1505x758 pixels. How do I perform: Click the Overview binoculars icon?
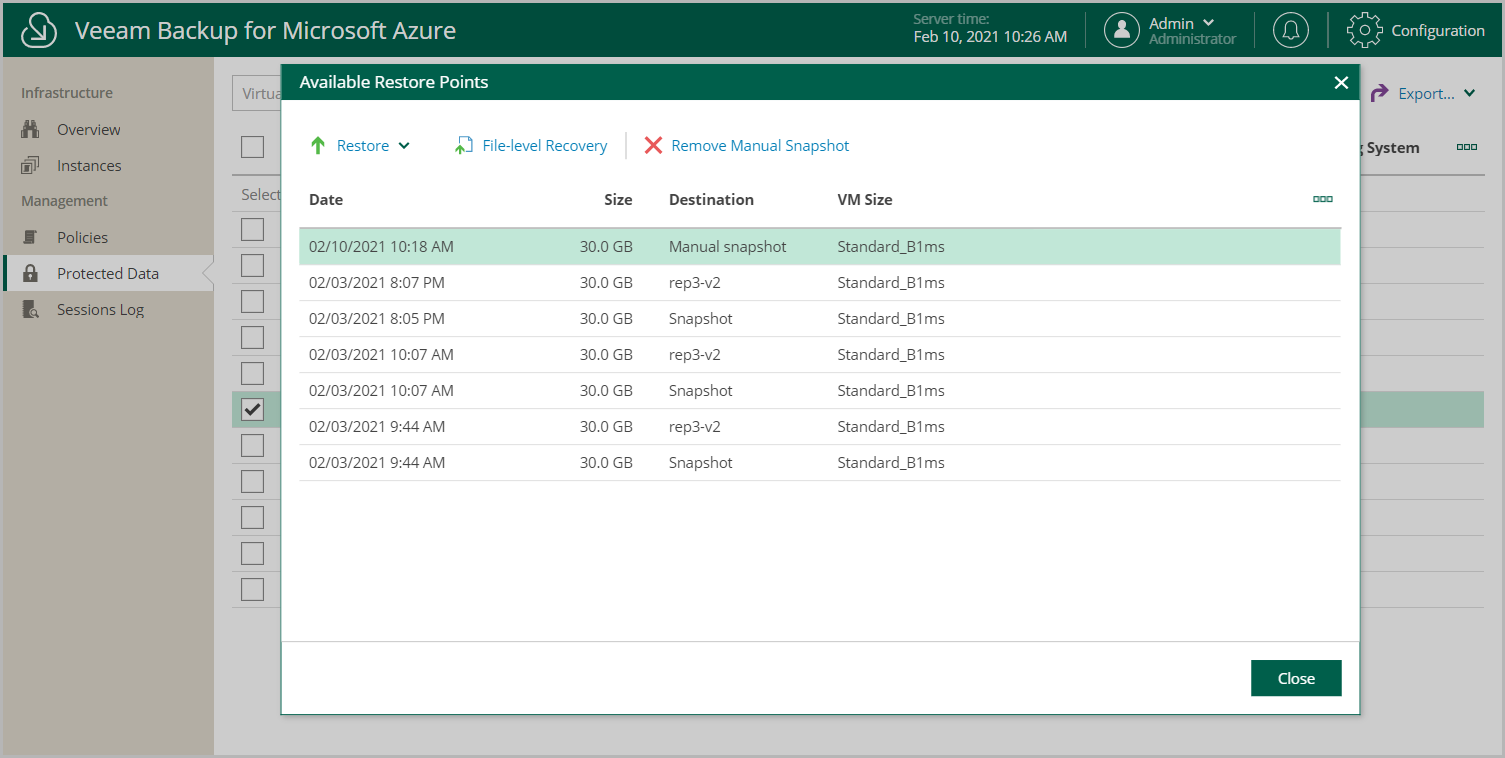(30, 129)
